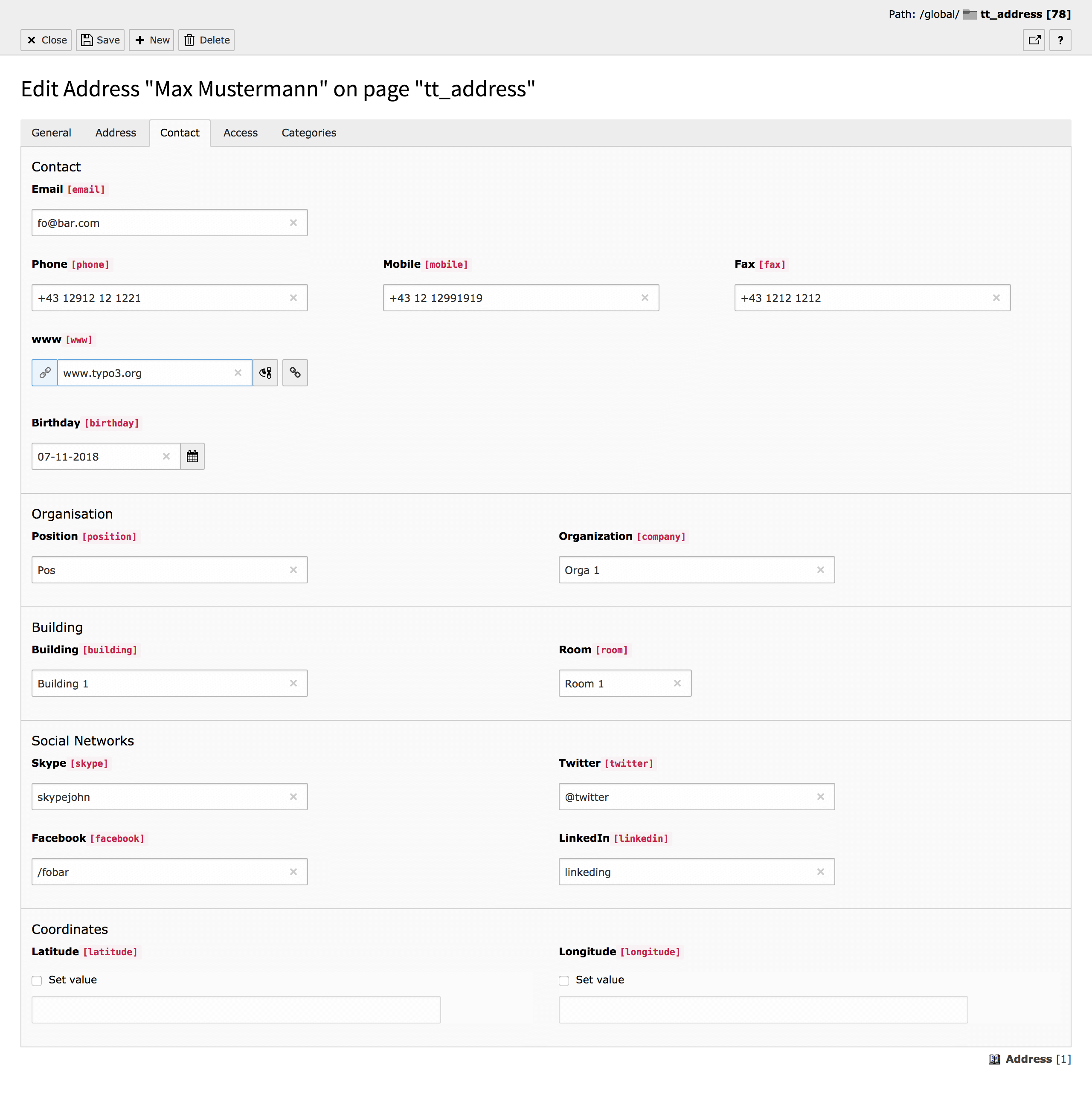Open the birthday calendar date picker
Screen dimensions: 1092x1096
point(192,456)
